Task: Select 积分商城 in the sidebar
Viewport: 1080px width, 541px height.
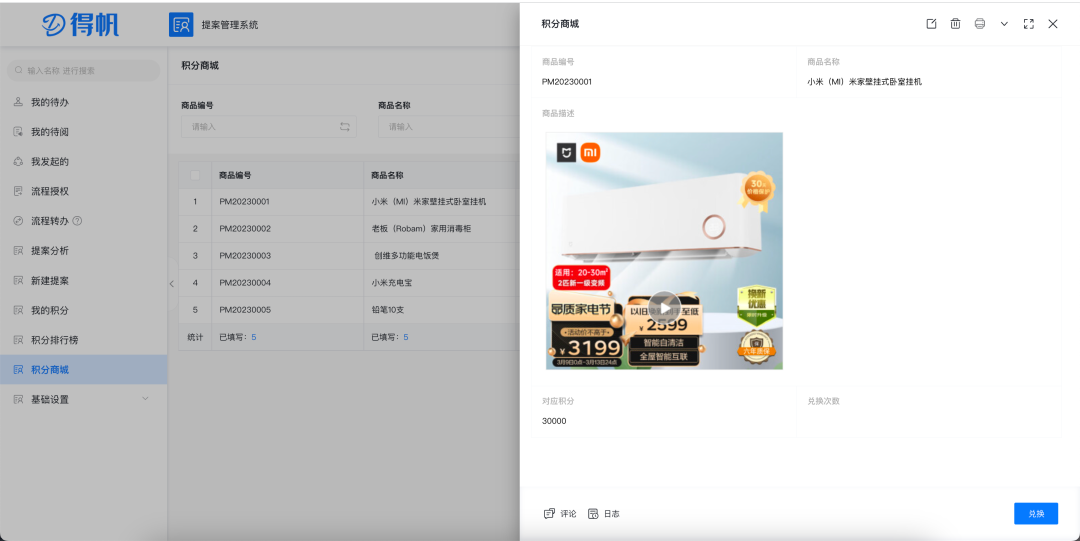Action: [x=83, y=369]
